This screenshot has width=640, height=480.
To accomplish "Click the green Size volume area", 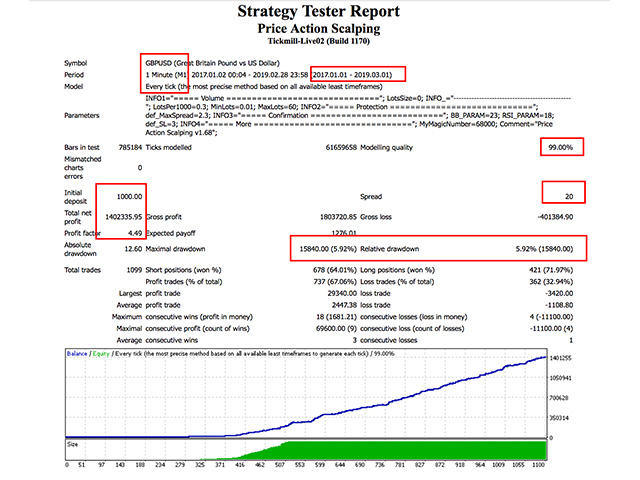I will tap(408, 451).
